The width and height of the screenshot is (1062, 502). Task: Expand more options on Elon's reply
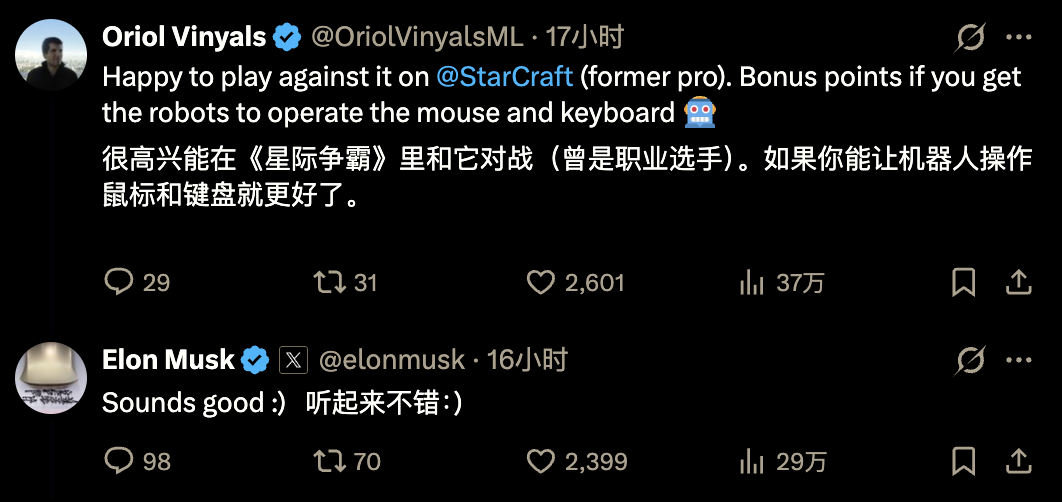(x=1018, y=359)
